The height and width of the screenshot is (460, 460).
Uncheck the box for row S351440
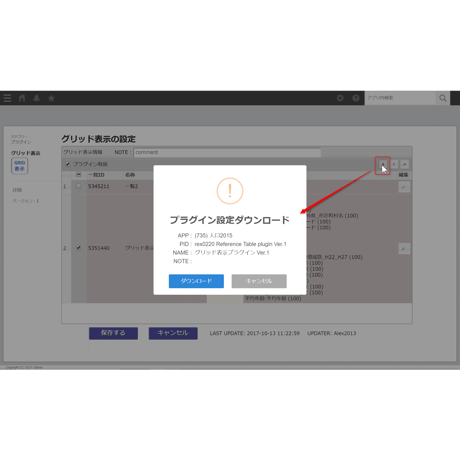(x=79, y=248)
